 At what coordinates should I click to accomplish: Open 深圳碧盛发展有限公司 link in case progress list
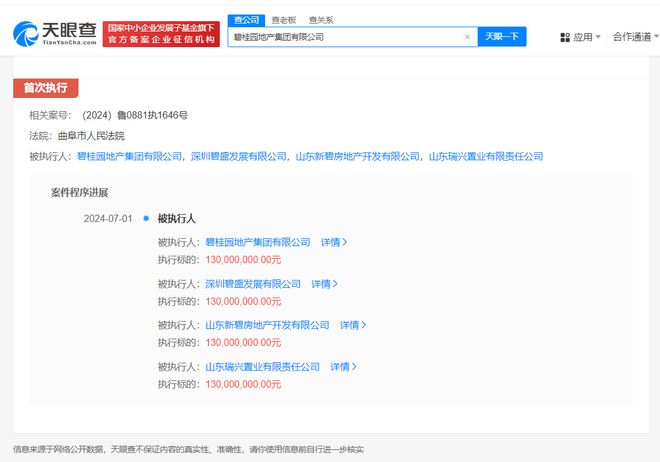pyautogui.click(x=253, y=284)
